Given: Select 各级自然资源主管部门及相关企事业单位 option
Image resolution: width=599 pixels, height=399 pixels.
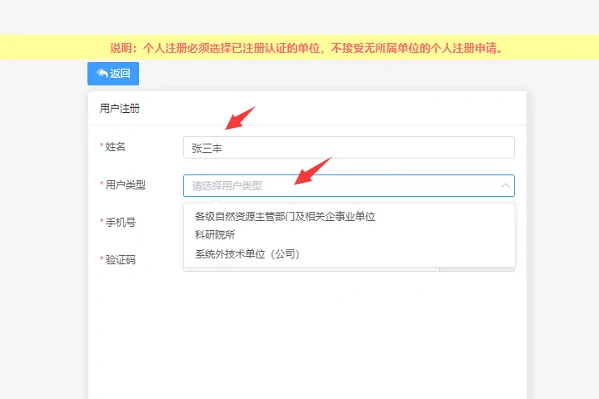Looking at the screenshot, I should (285, 216).
